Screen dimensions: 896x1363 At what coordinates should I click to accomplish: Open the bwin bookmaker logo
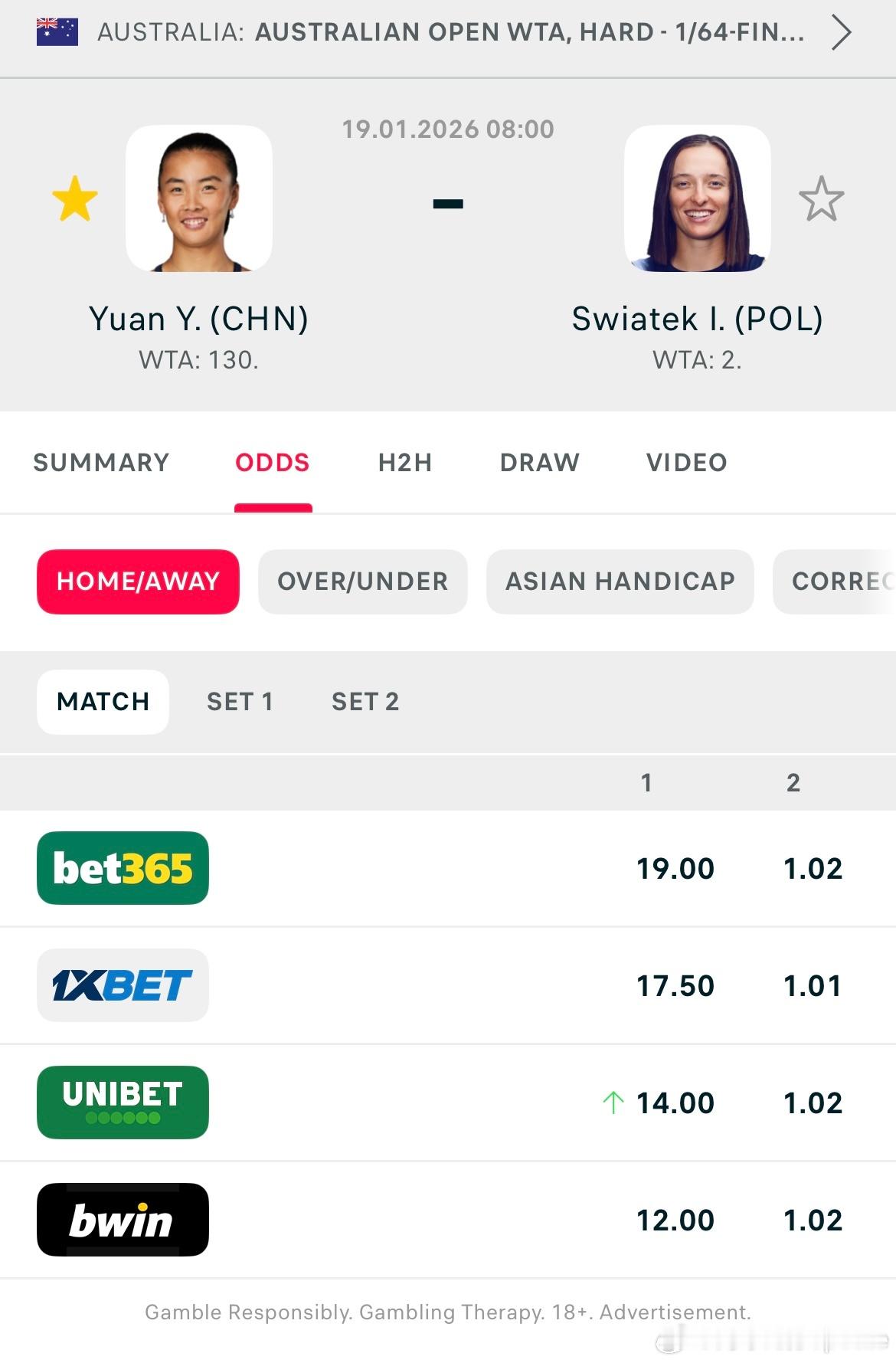(123, 1220)
